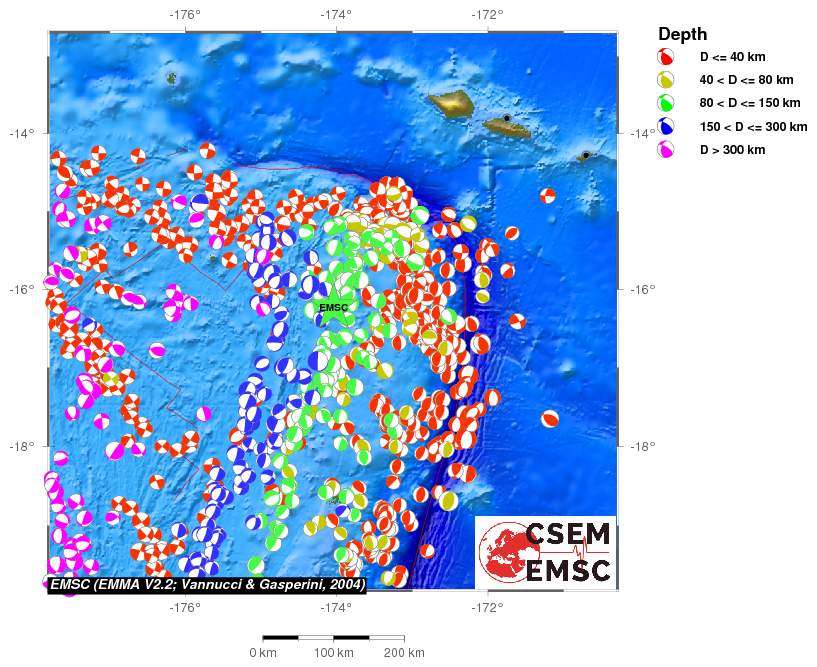Click the small green island near -176°
Viewport: 817px width, 667px height.
tap(172, 77)
